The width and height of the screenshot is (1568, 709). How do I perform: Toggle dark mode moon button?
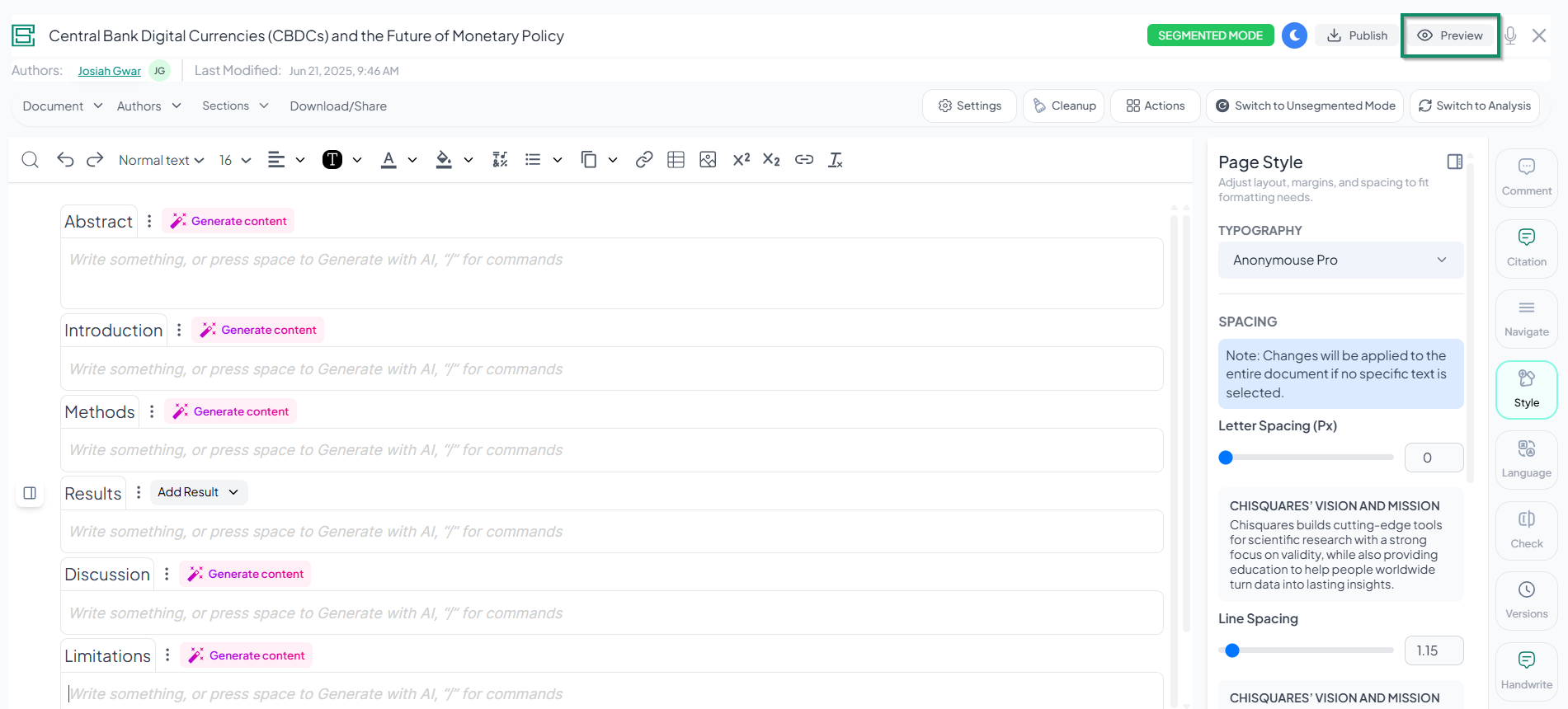1294,35
